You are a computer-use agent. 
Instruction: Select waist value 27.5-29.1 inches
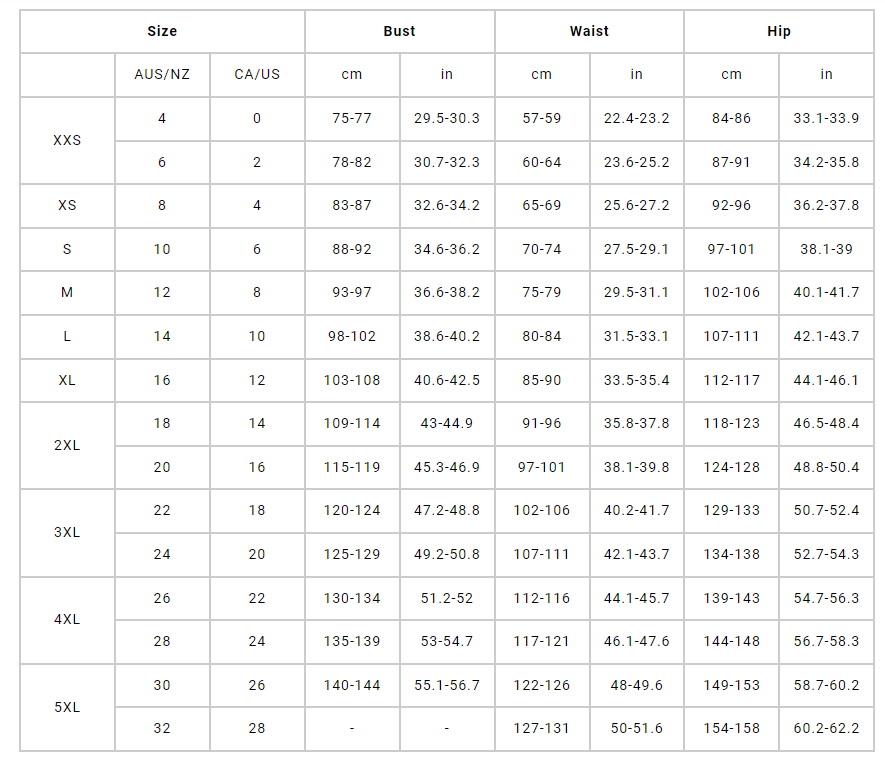637,249
